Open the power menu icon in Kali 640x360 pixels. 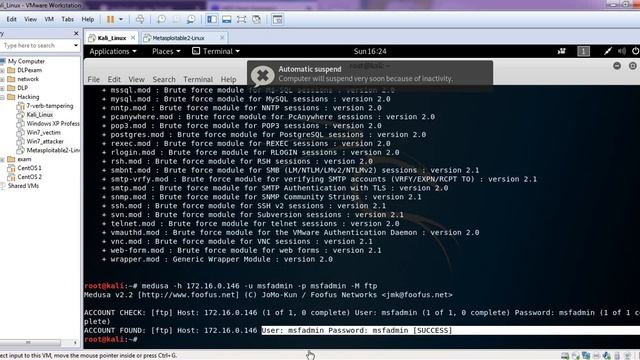coord(635,51)
